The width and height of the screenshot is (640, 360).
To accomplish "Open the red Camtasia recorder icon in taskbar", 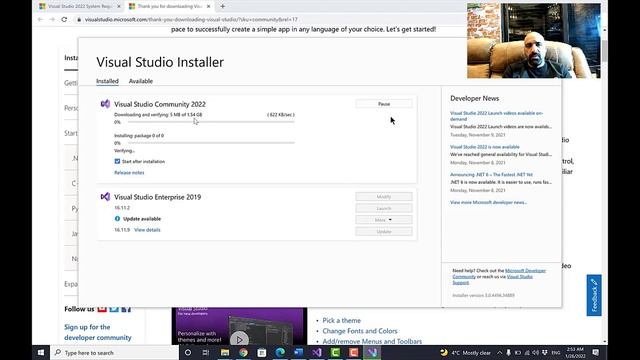I will tap(353, 353).
